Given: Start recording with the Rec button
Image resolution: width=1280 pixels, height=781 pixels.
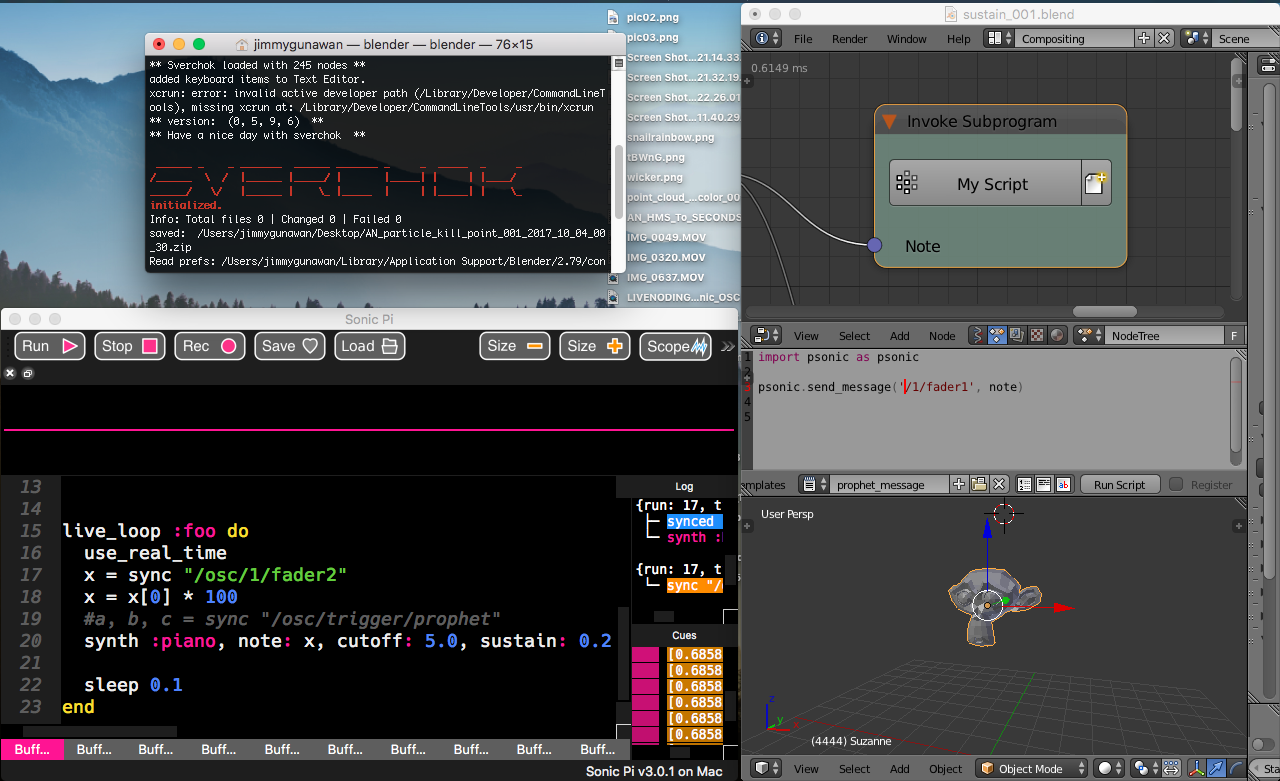Looking at the screenshot, I should tap(210, 346).
